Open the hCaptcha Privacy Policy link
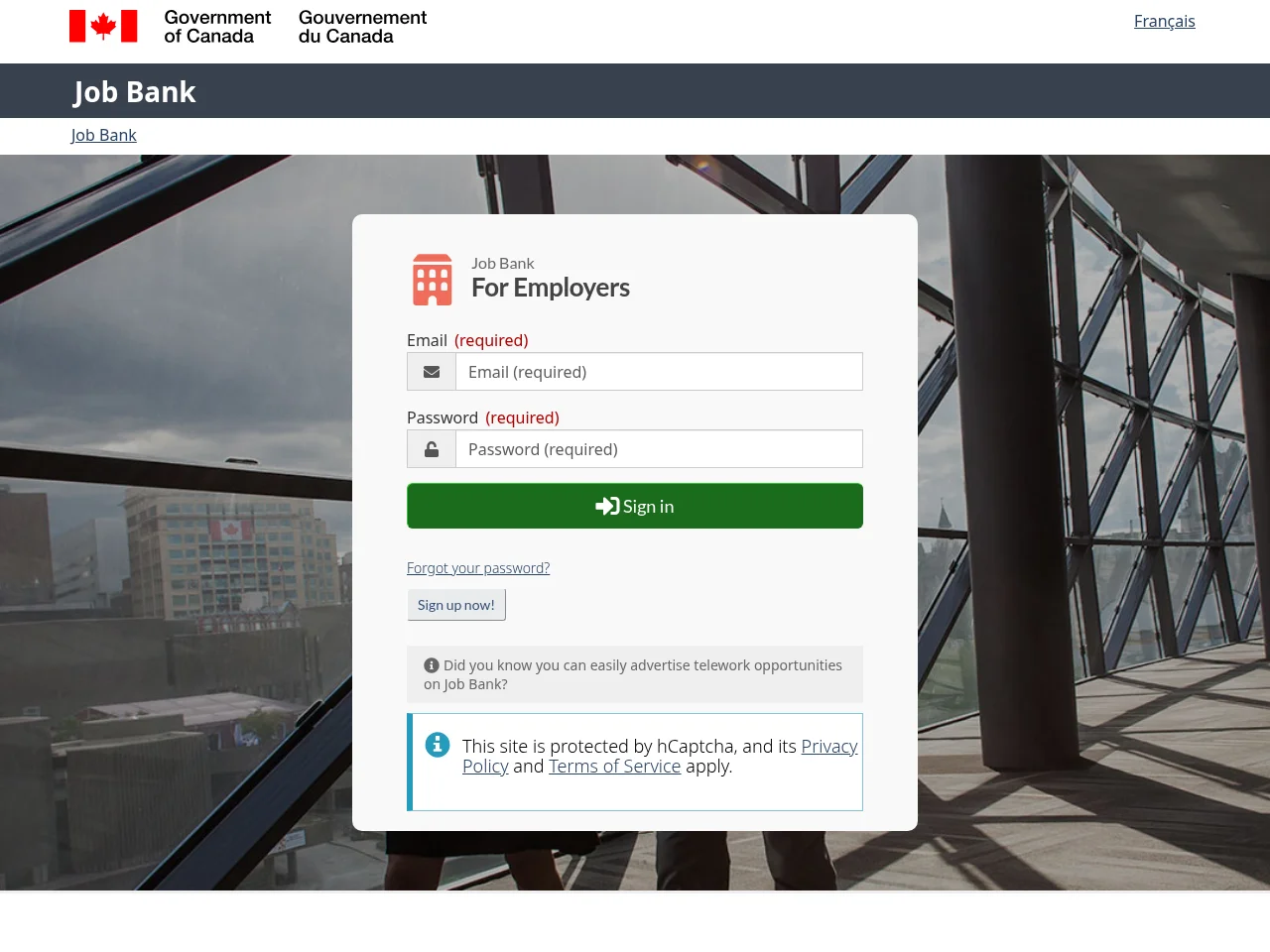 click(660, 756)
